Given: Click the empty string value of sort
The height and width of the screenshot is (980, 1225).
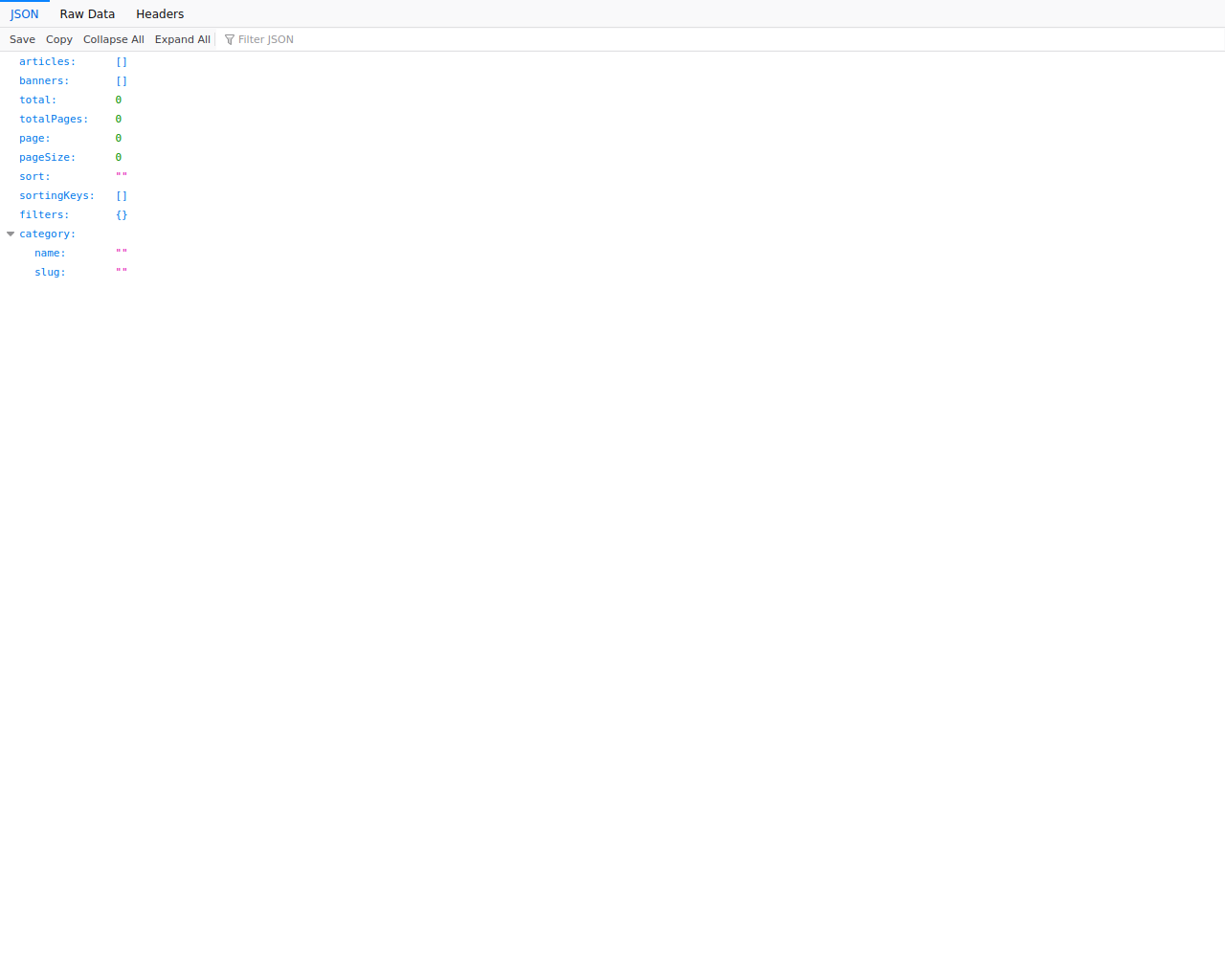Looking at the screenshot, I should (122, 176).
